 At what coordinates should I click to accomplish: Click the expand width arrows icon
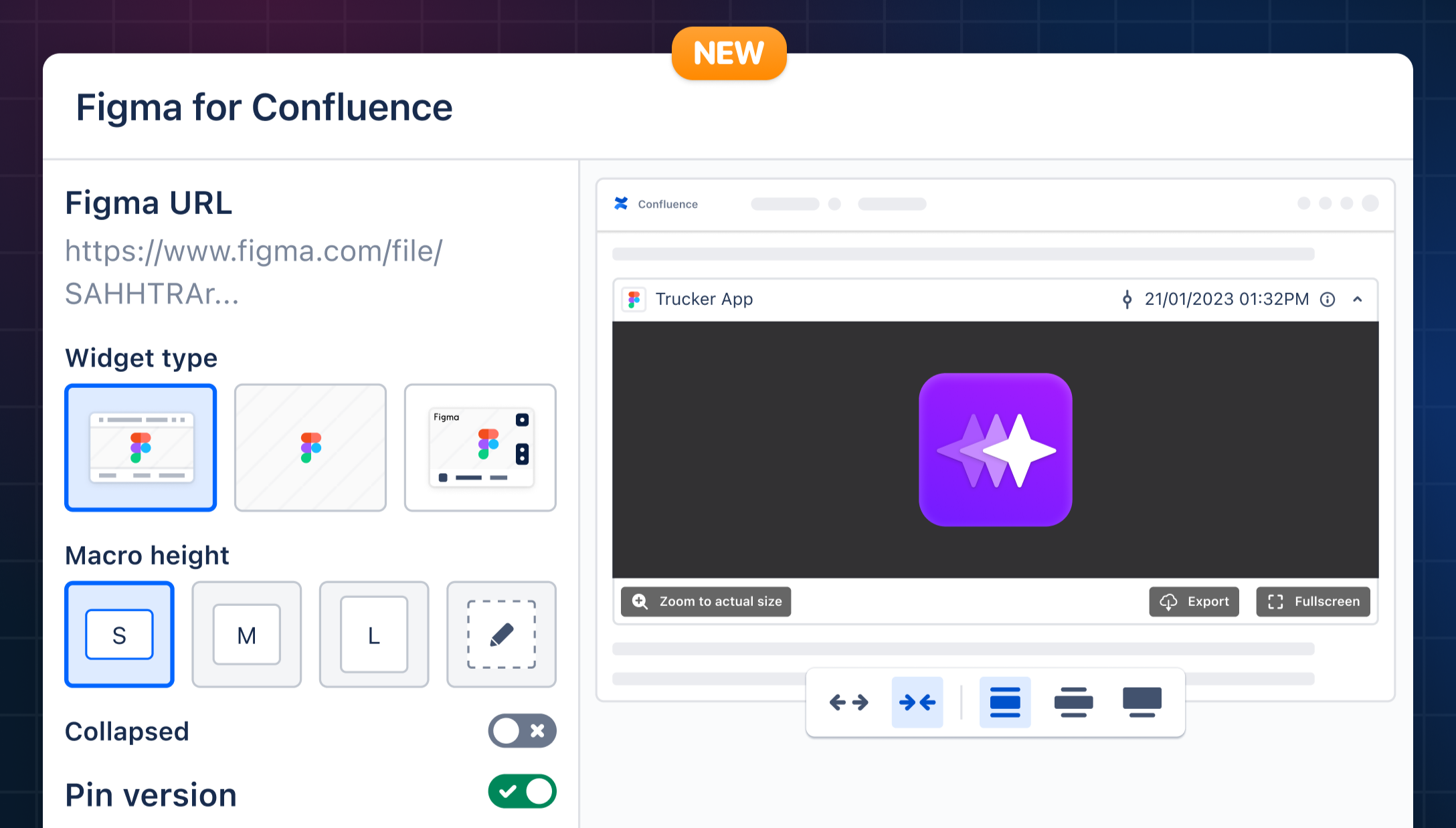point(848,702)
